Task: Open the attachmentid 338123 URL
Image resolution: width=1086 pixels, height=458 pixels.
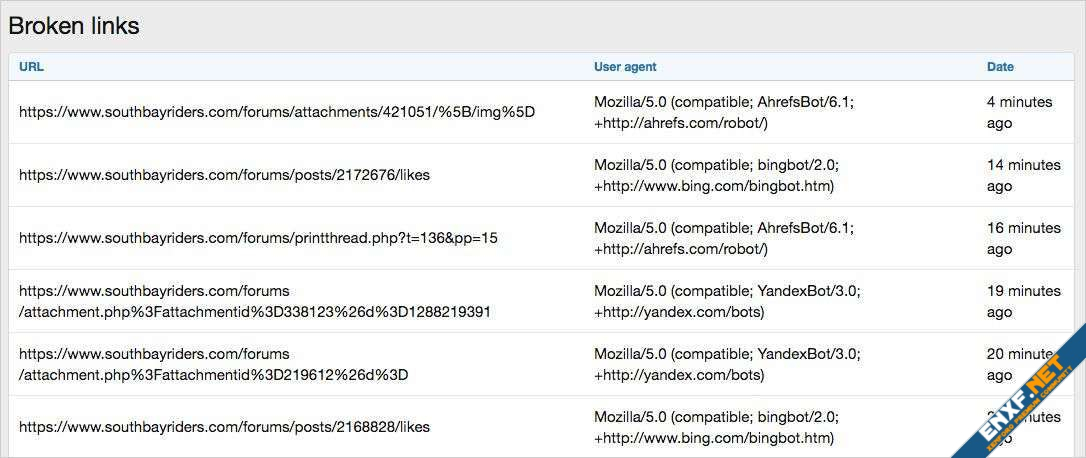Action: tap(254, 301)
